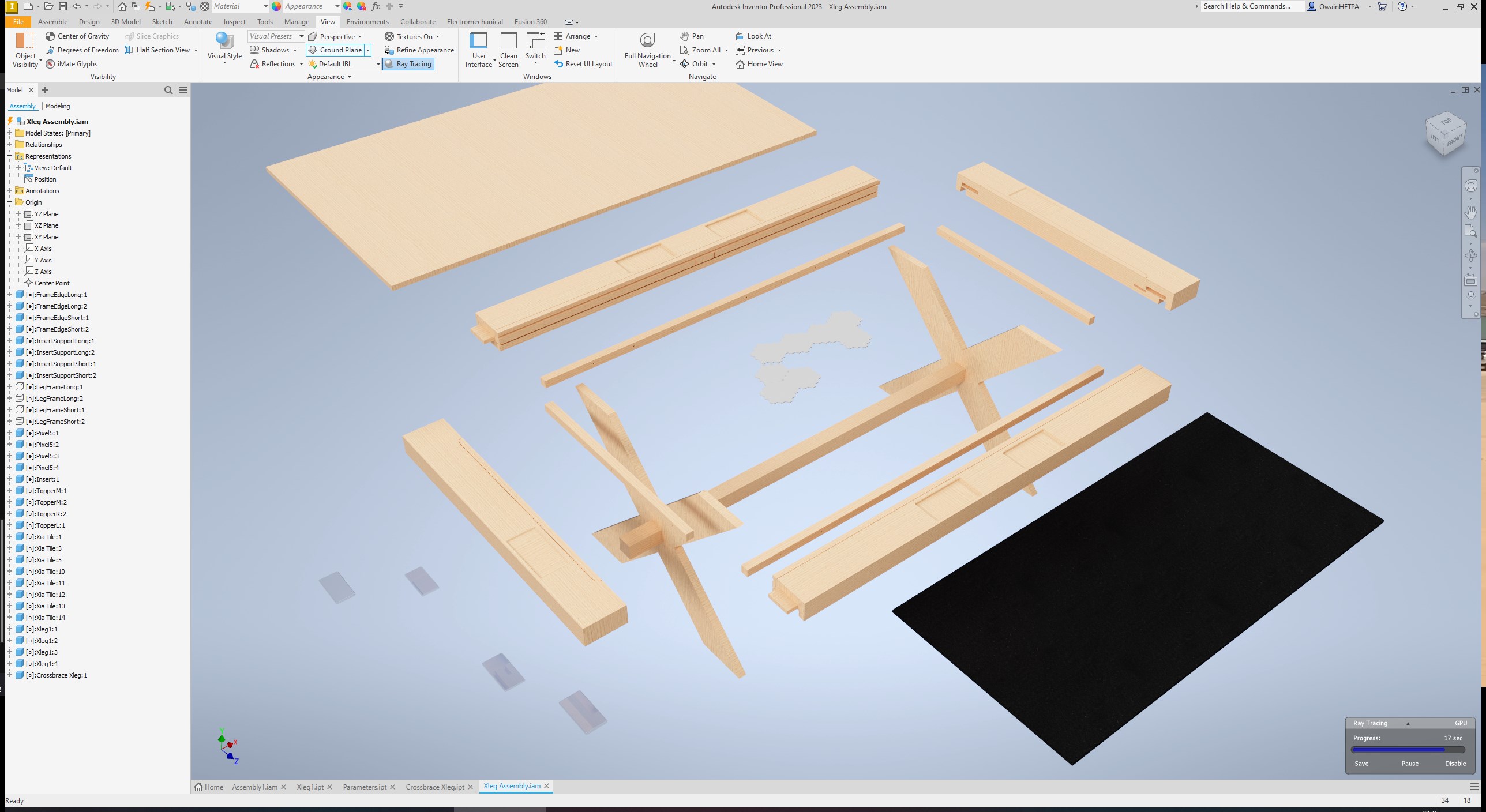Image resolution: width=1486 pixels, height=812 pixels.
Task: Open a New window
Action: coord(566,50)
